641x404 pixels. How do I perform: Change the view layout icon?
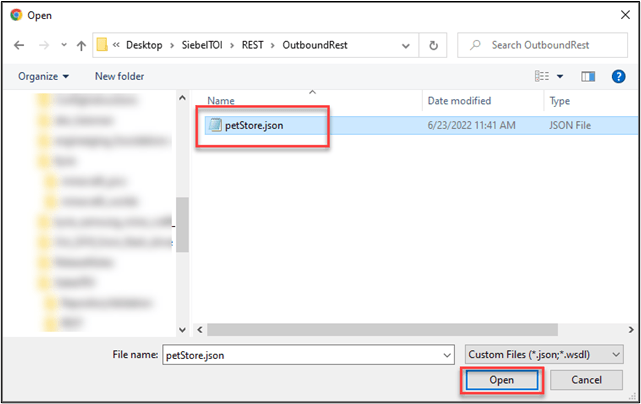coord(542,76)
